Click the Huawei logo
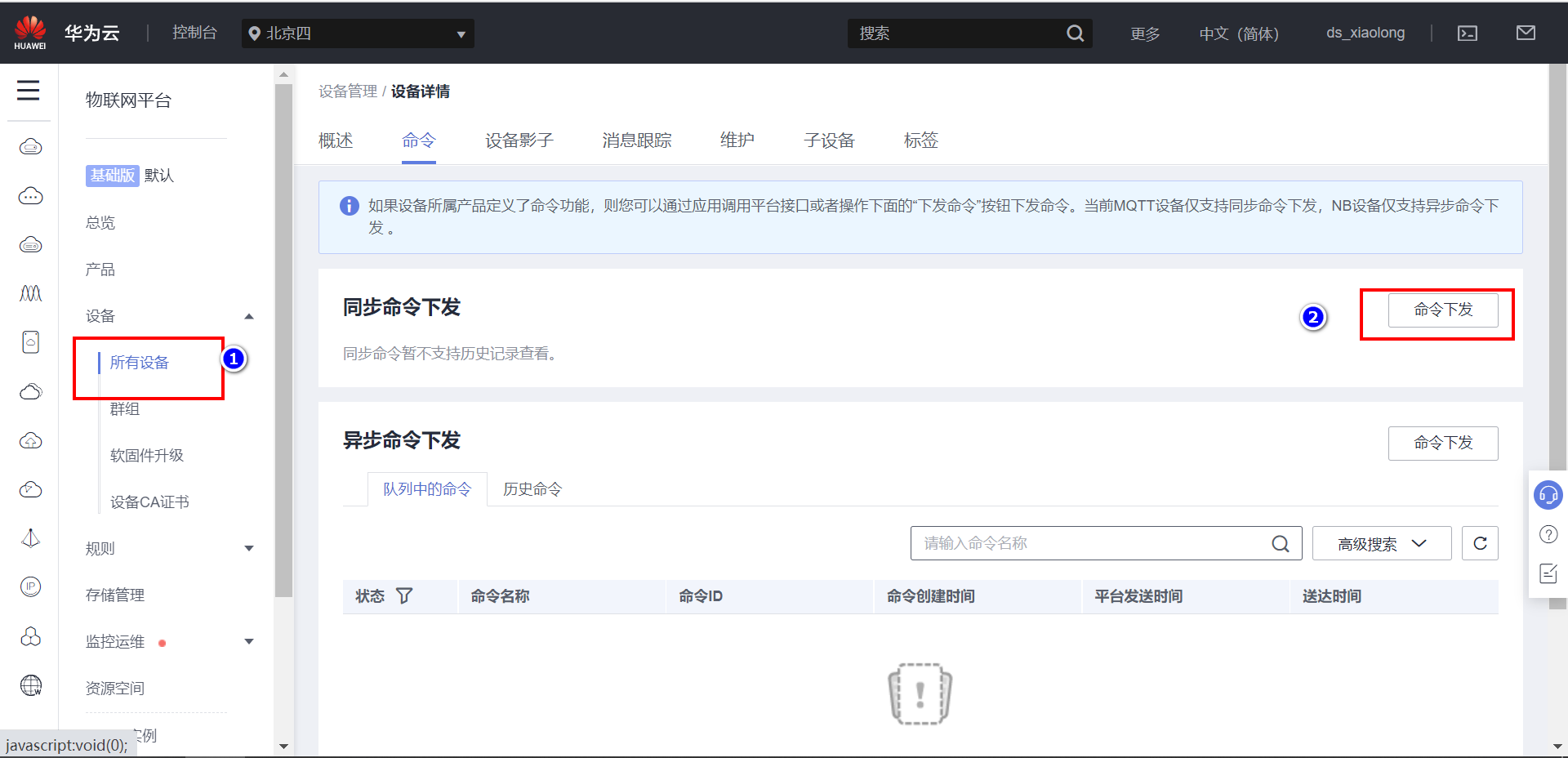This screenshot has width=1568, height=758. [30, 33]
